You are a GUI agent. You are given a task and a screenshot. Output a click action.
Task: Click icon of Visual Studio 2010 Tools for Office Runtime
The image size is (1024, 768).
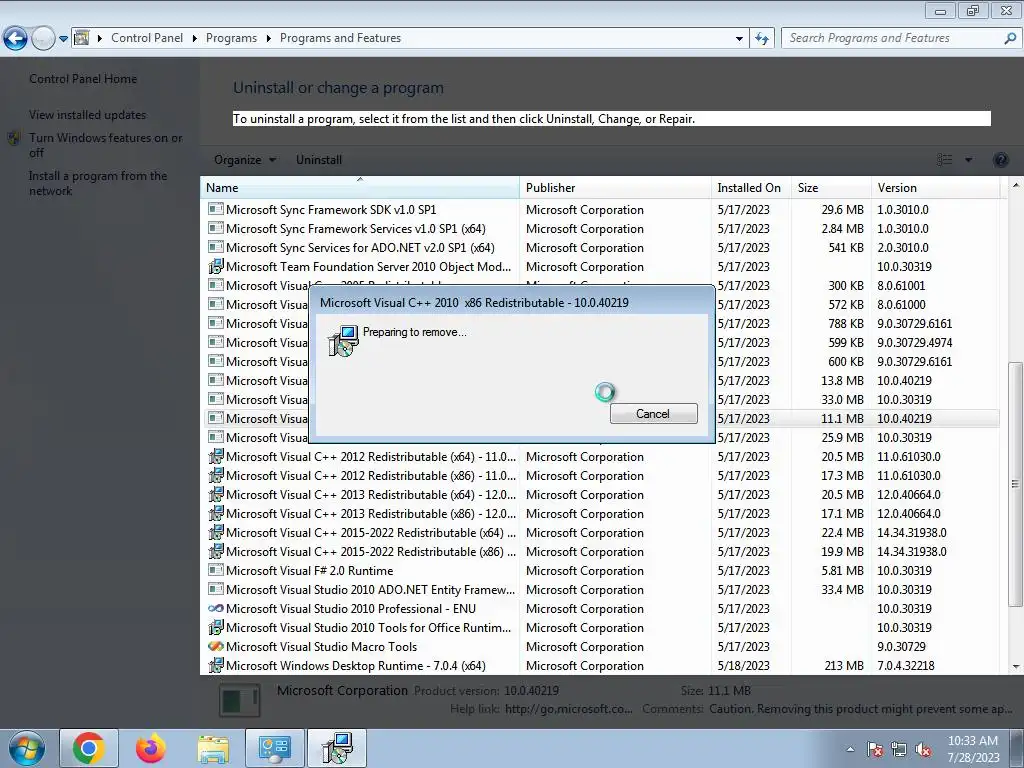[216, 628]
